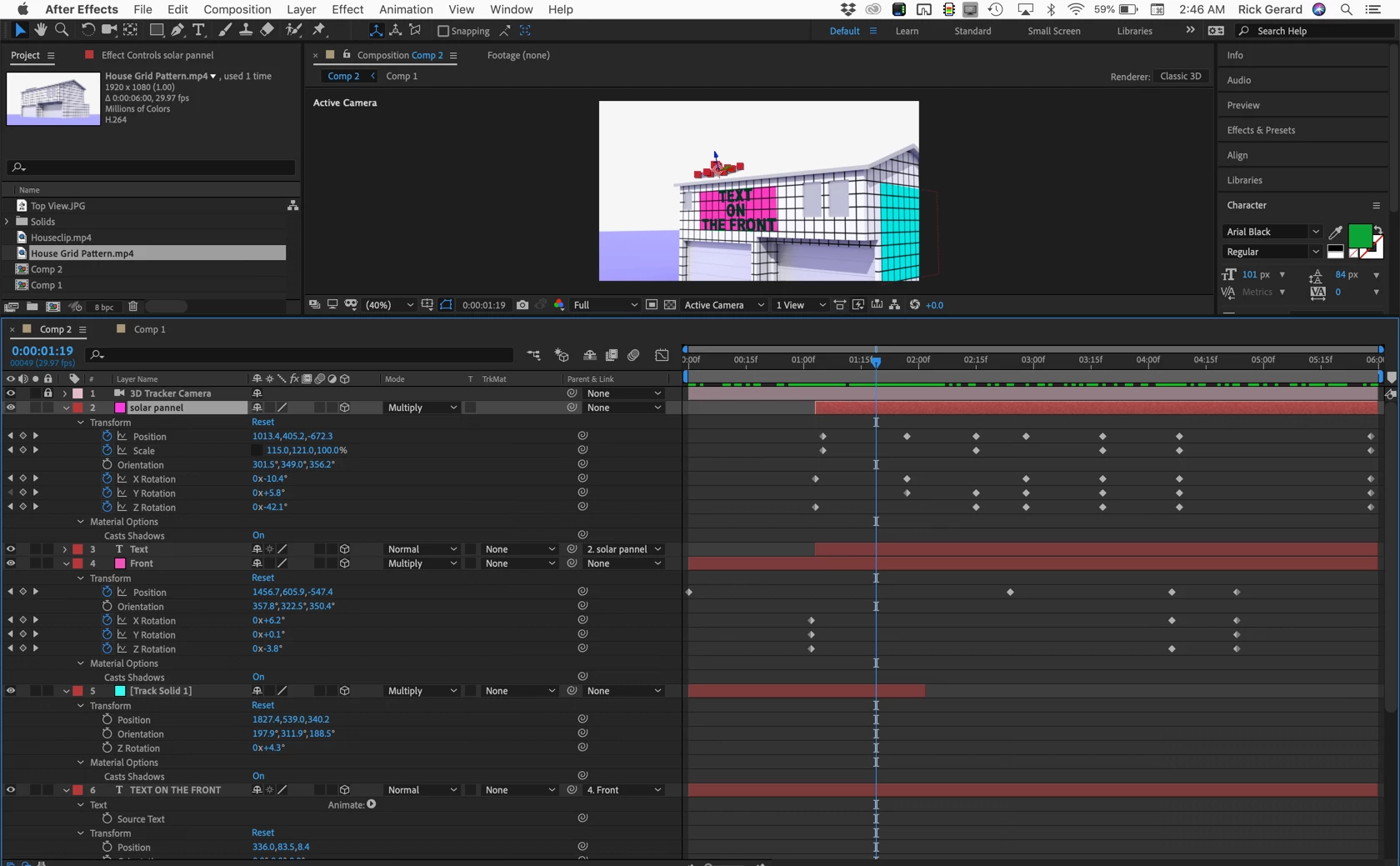Open the Effects & Presets panel
The height and width of the screenshot is (866, 1400).
click(x=1261, y=130)
